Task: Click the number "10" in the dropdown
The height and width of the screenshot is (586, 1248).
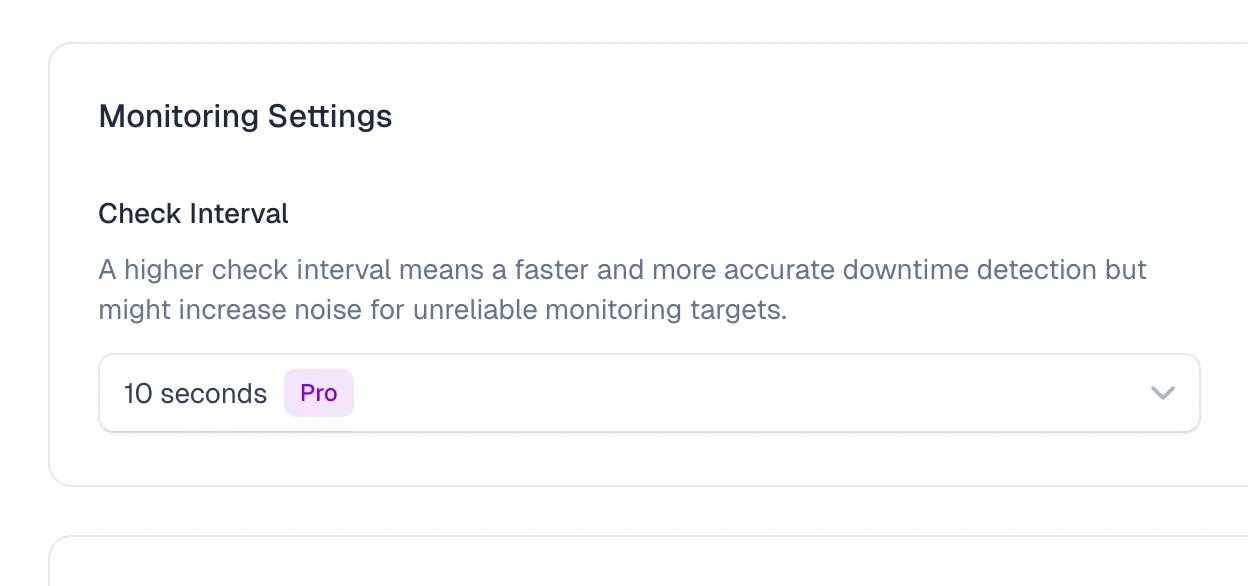Action: [137, 394]
